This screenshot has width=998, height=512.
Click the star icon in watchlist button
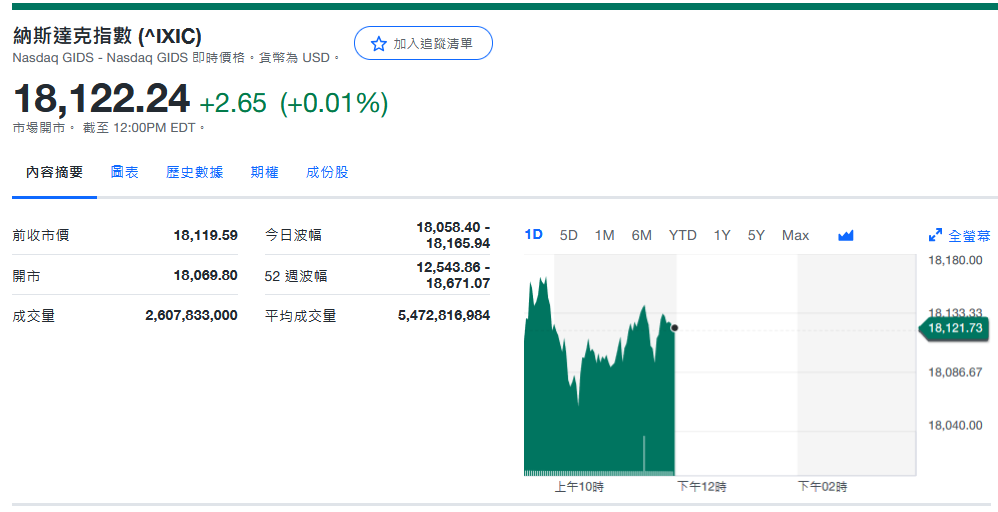[x=378, y=44]
